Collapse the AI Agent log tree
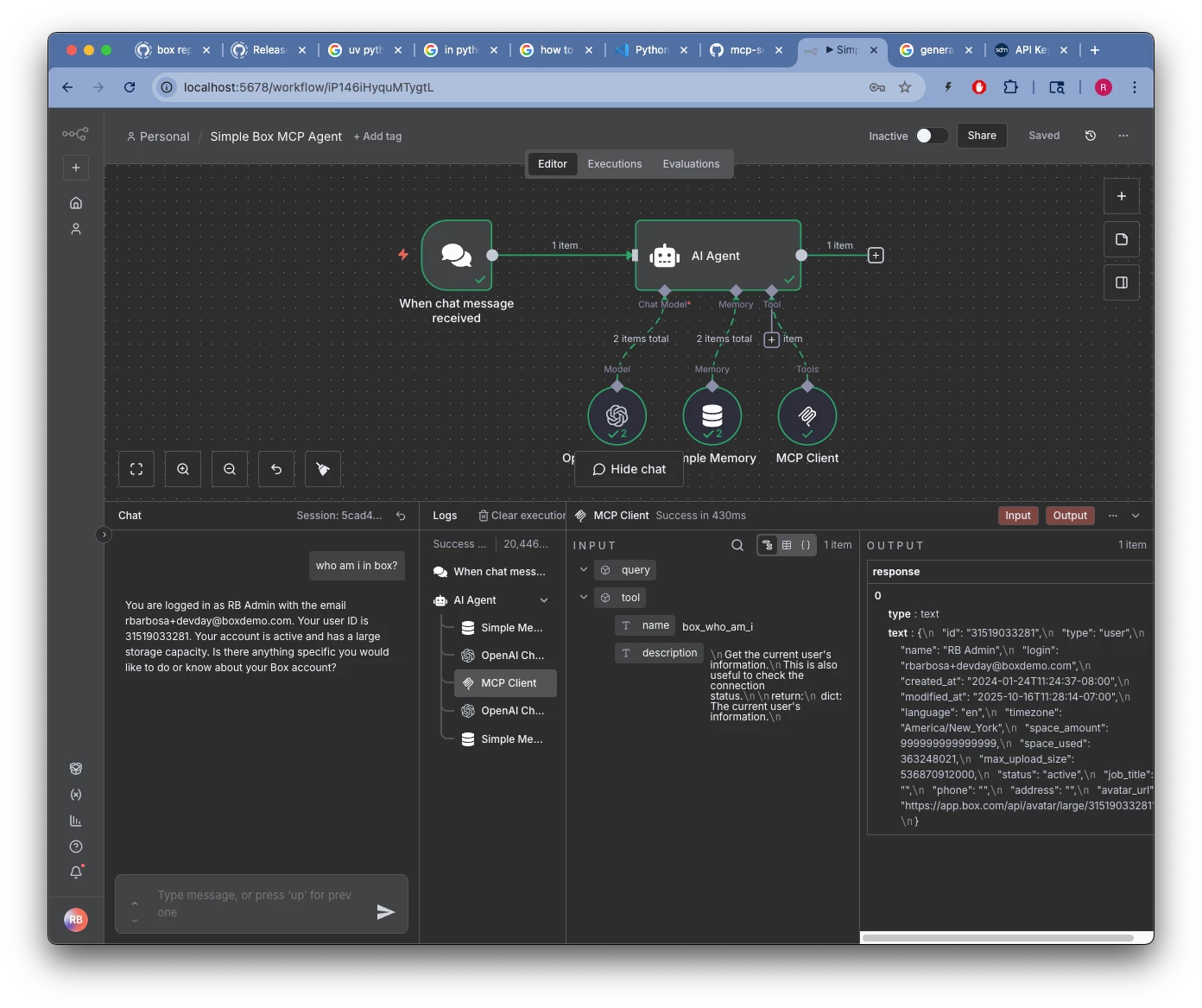1202x1008 pixels. pyautogui.click(x=544, y=600)
